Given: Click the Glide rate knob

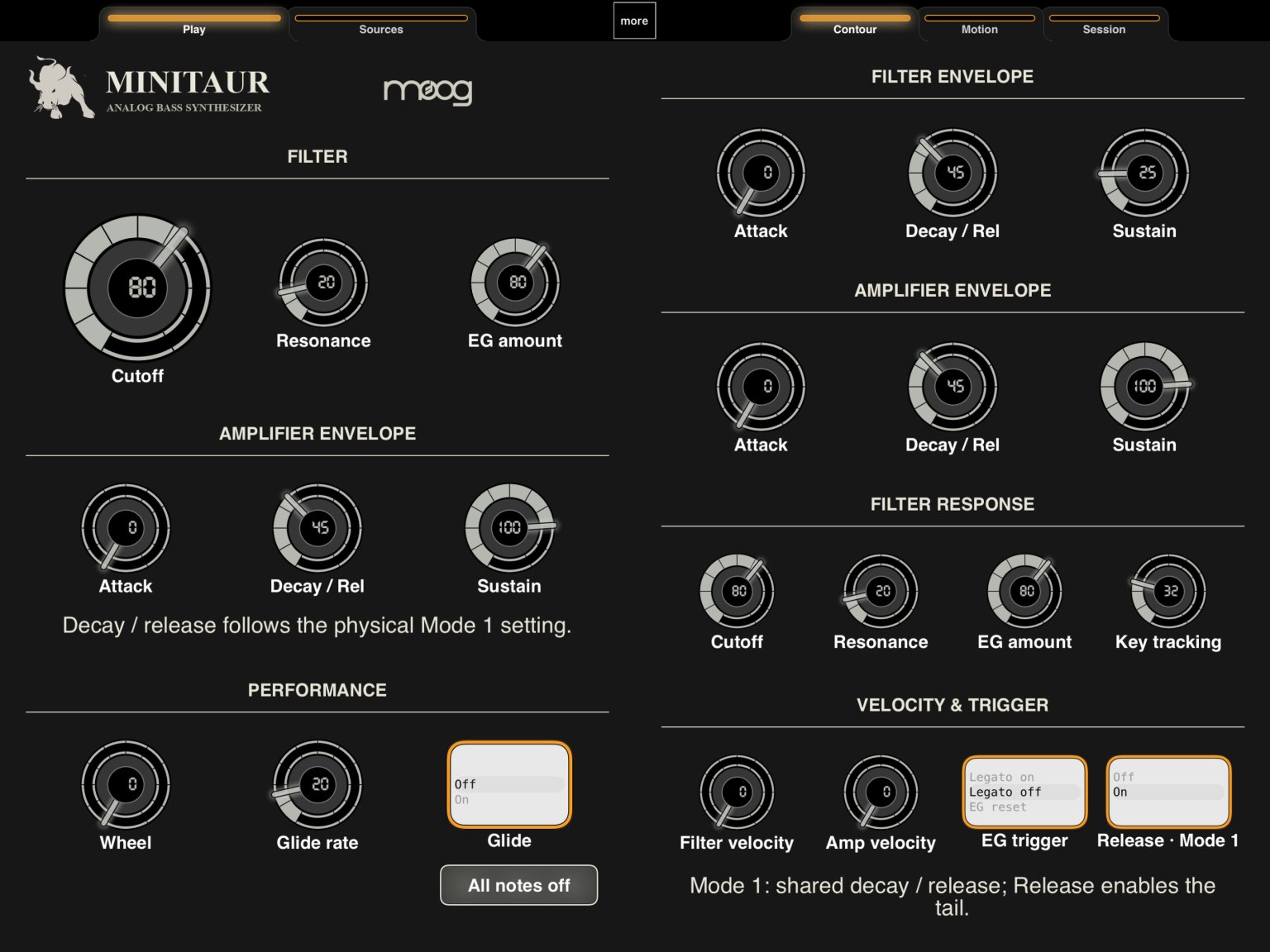Looking at the screenshot, I should click(x=317, y=784).
